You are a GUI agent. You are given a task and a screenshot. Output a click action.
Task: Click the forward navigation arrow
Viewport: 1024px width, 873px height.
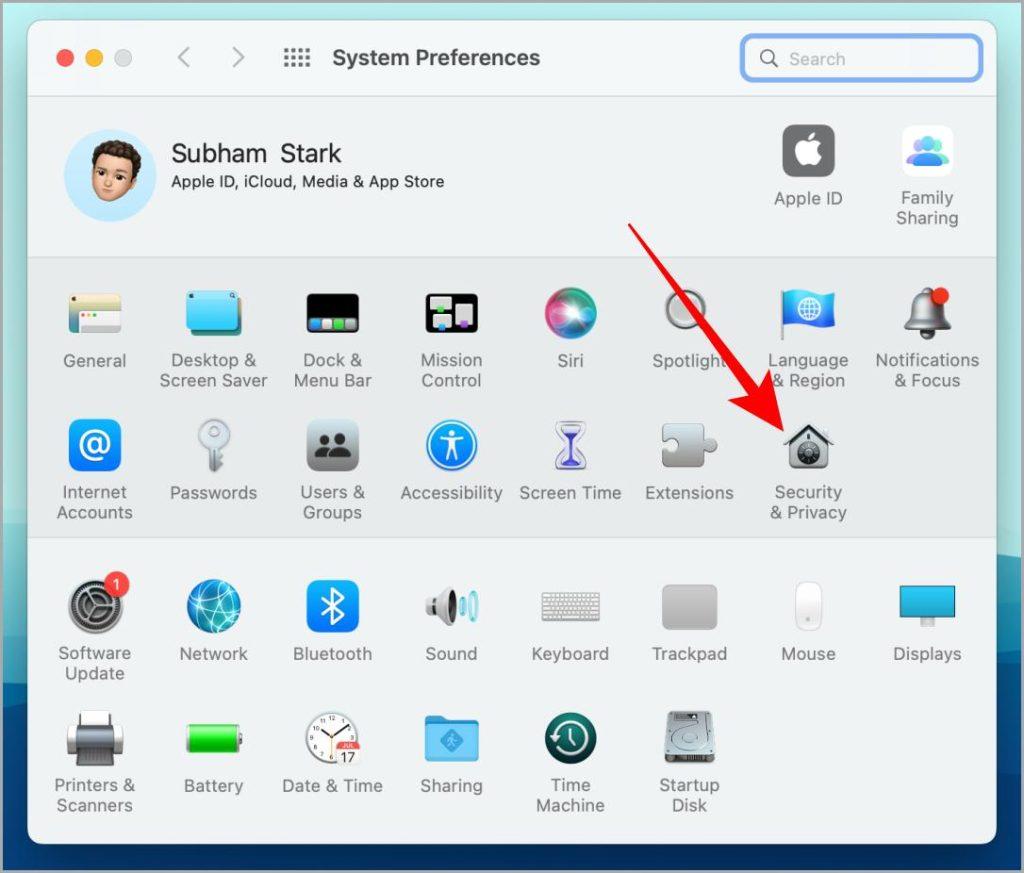[x=238, y=57]
